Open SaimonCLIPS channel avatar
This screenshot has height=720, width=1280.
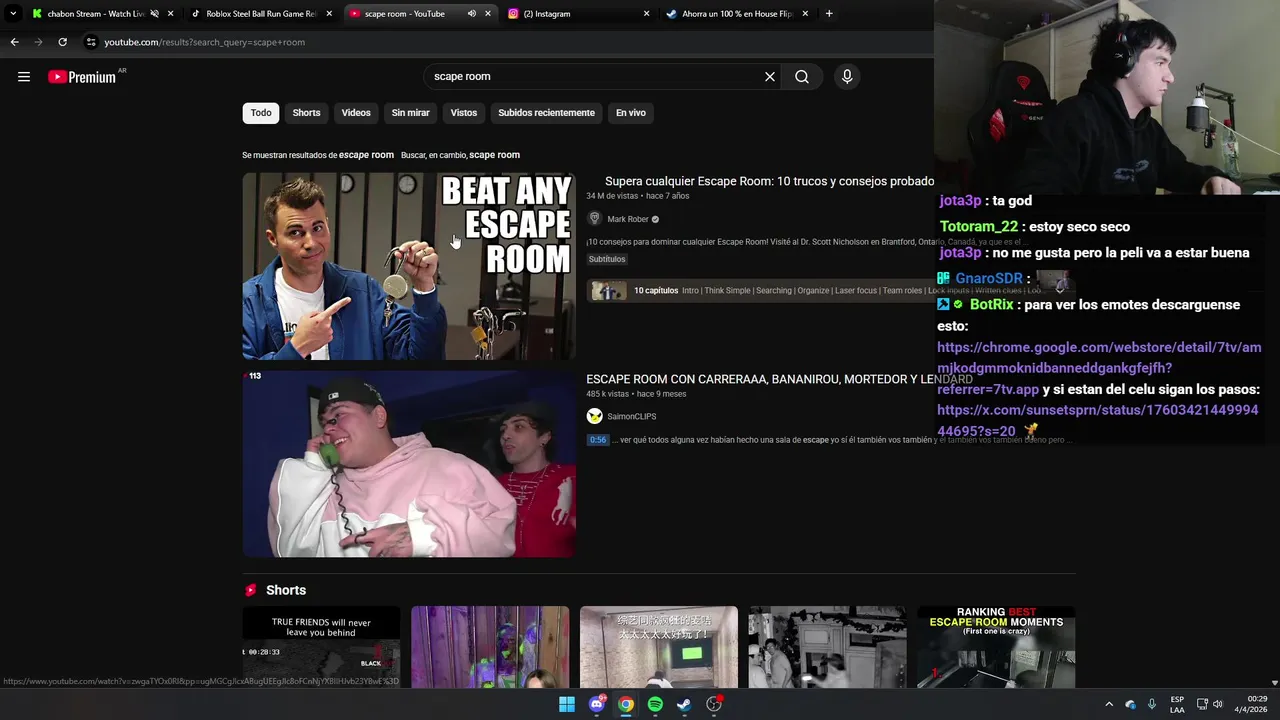pyautogui.click(x=594, y=416)
